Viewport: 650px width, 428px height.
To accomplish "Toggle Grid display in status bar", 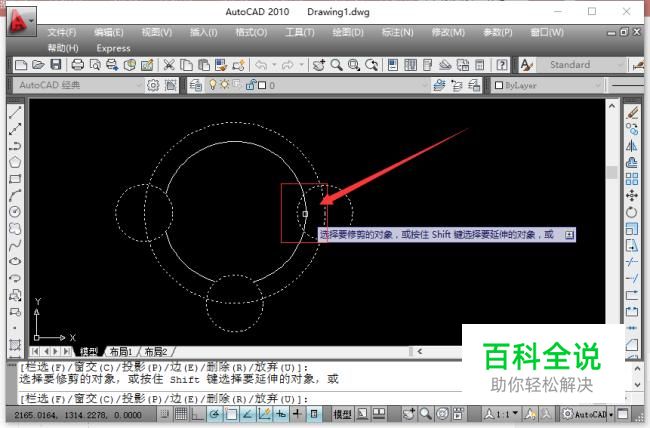I will [181, 413].
